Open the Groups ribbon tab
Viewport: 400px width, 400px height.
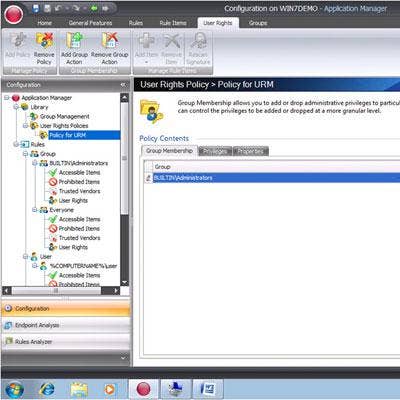[x=258, y=23]
